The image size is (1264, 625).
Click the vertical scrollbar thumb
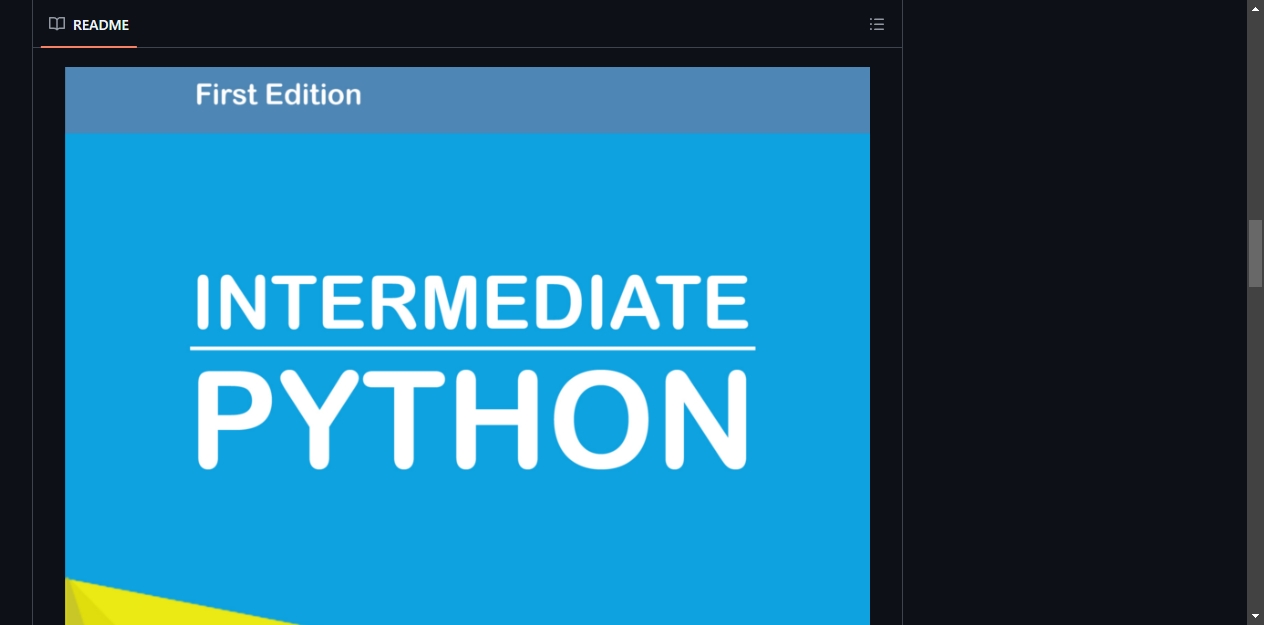click(1255, 254)
